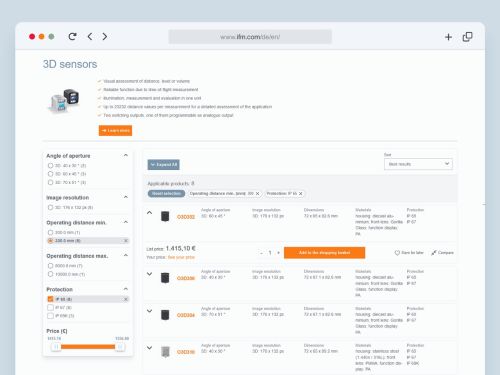The height and width of the screenshot is (375, 500).
Task: Check the IP 69K protection checkbox
Action: 50,316
